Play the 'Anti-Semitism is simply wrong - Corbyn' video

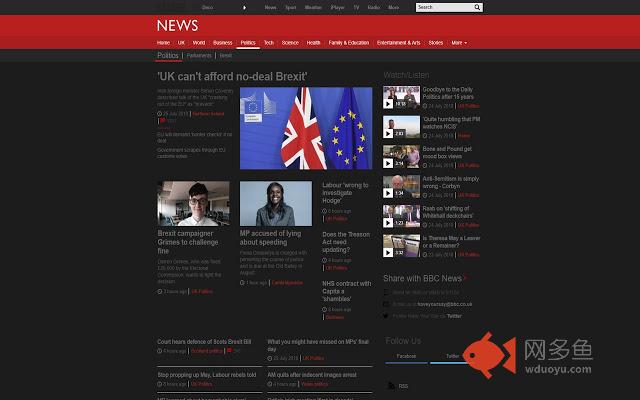(388, 193)
